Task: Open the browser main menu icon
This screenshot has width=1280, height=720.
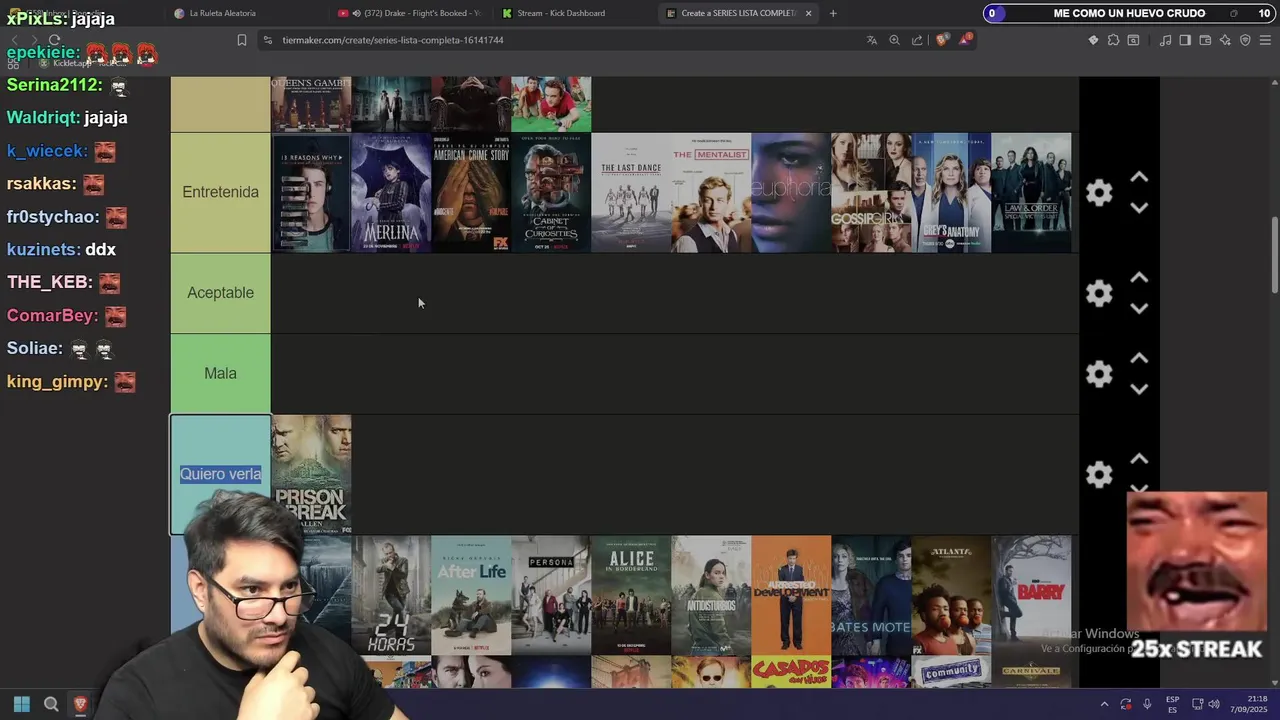Action: pyautogui.click(x=1266, y=40)
